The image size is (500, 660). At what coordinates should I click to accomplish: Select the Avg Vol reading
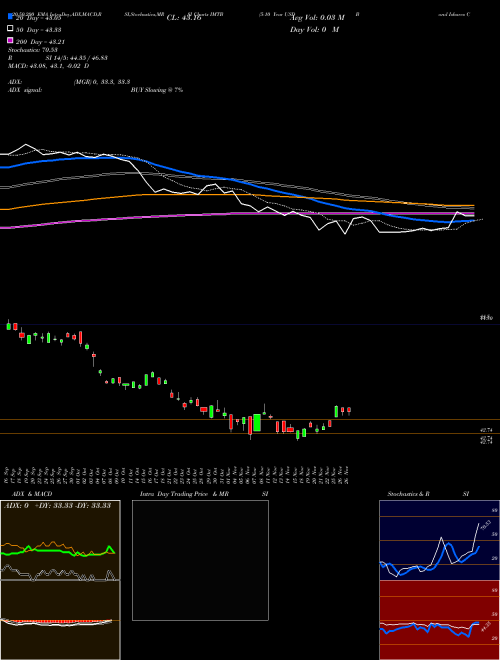(317, 18)
